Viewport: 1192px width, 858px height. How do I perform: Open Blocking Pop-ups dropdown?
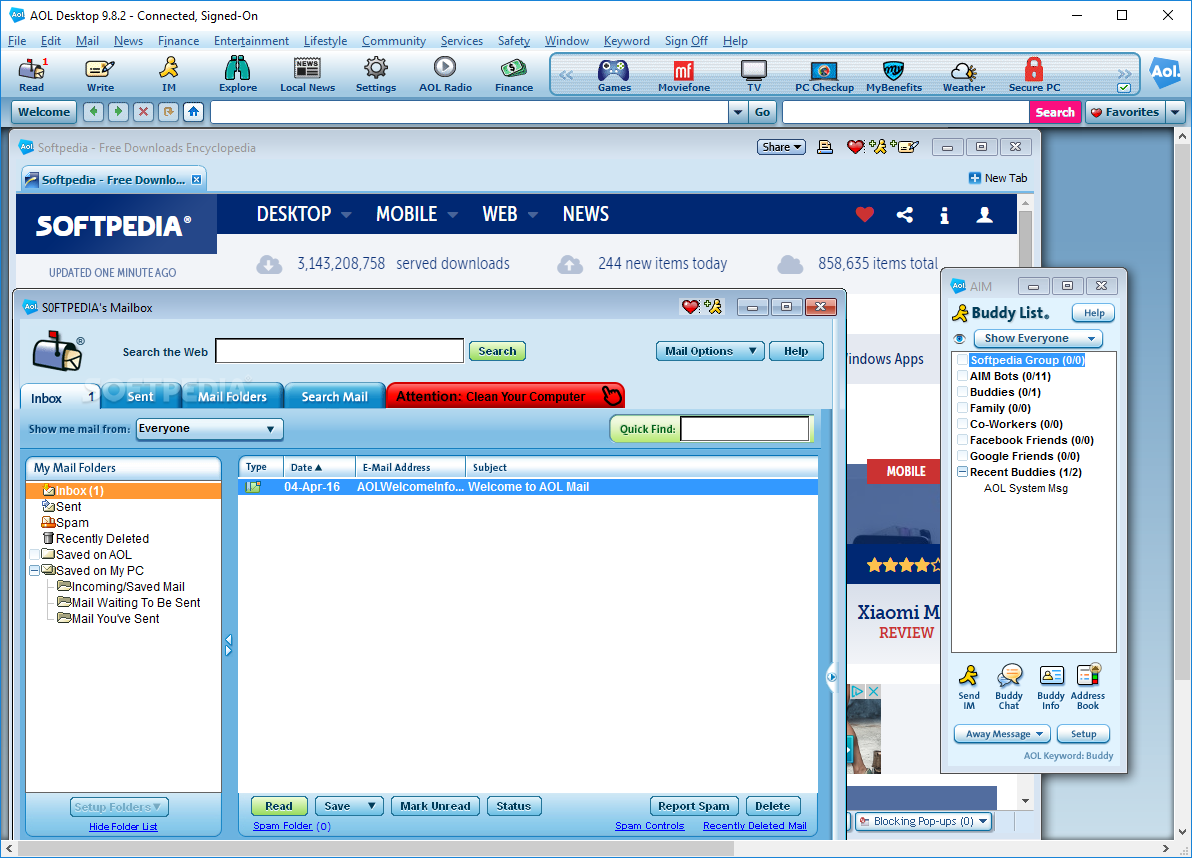pyautogui.click(x=924, y=821)
